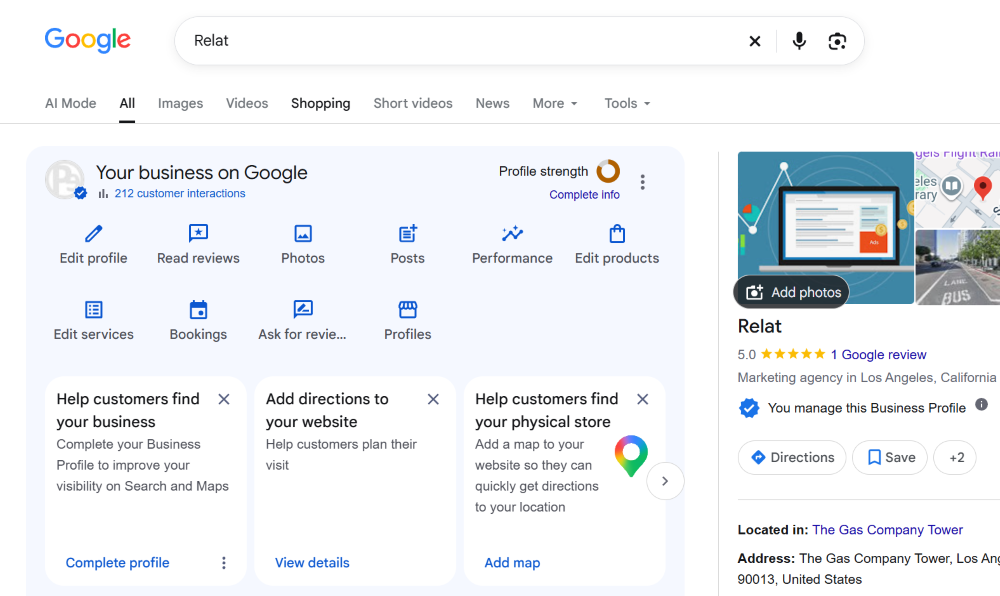The height and width of the screenshot is (596, 1000).
Task: Switch to AI Mode tab
Action: tap(71, 103)
